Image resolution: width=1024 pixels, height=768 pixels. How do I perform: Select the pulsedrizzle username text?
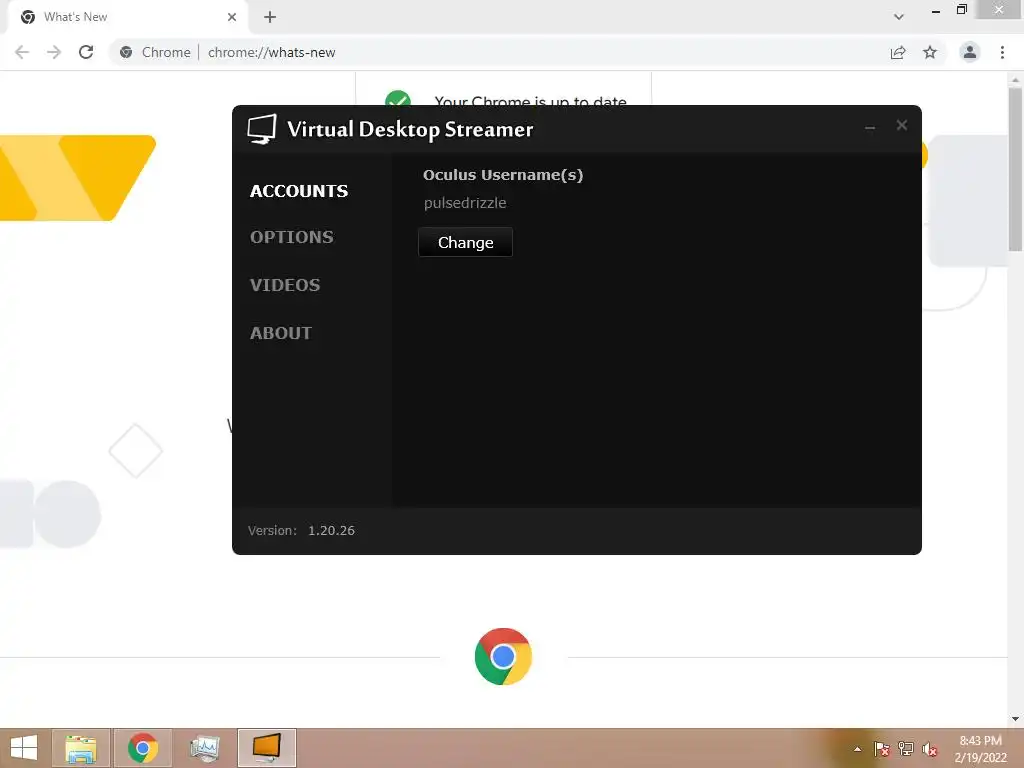(x=465, y=203)
